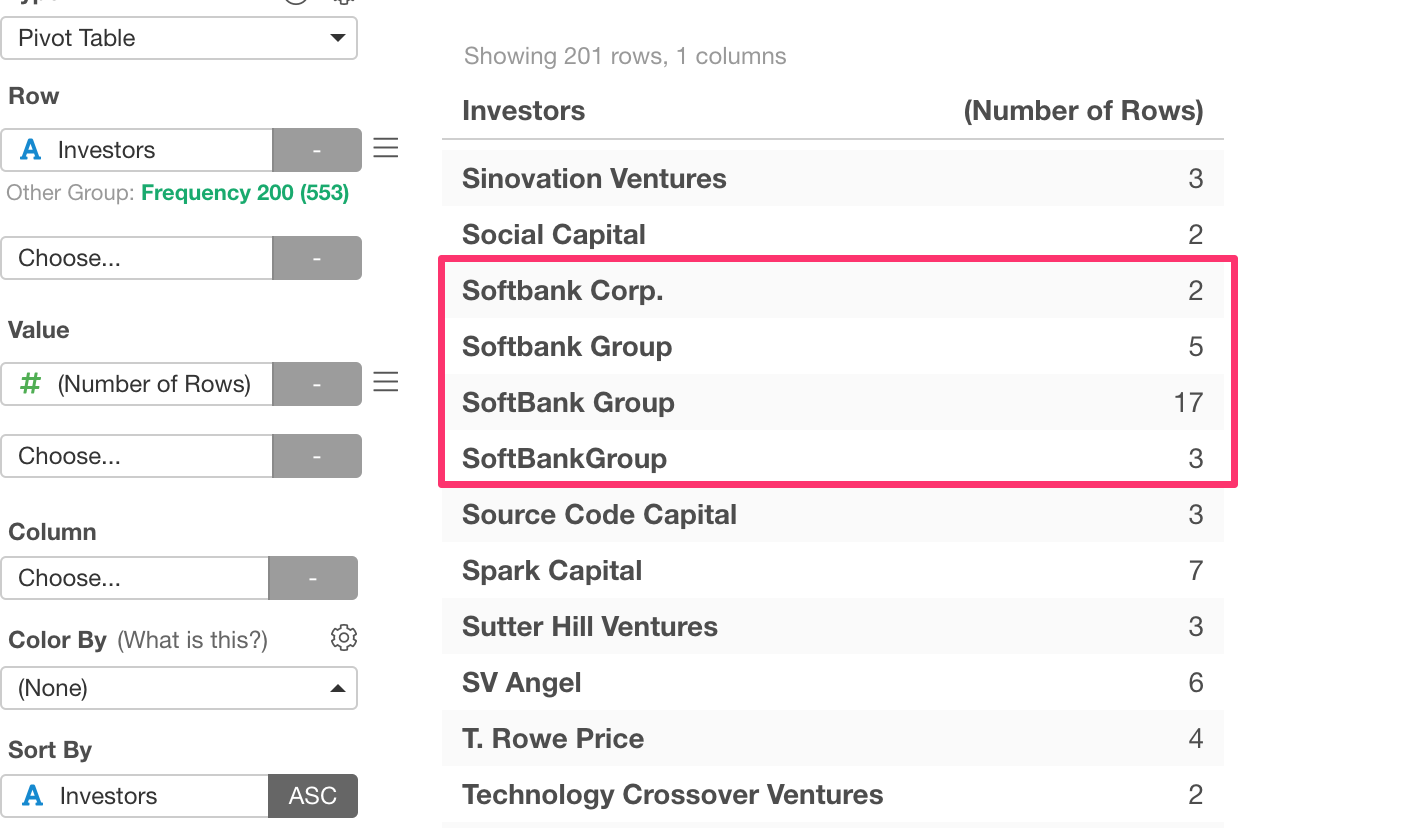Image resolution: width=1414 pixels, height=828 pixels.
Task: Remove Number of Rows value
Action: click(x=316, y=384)
